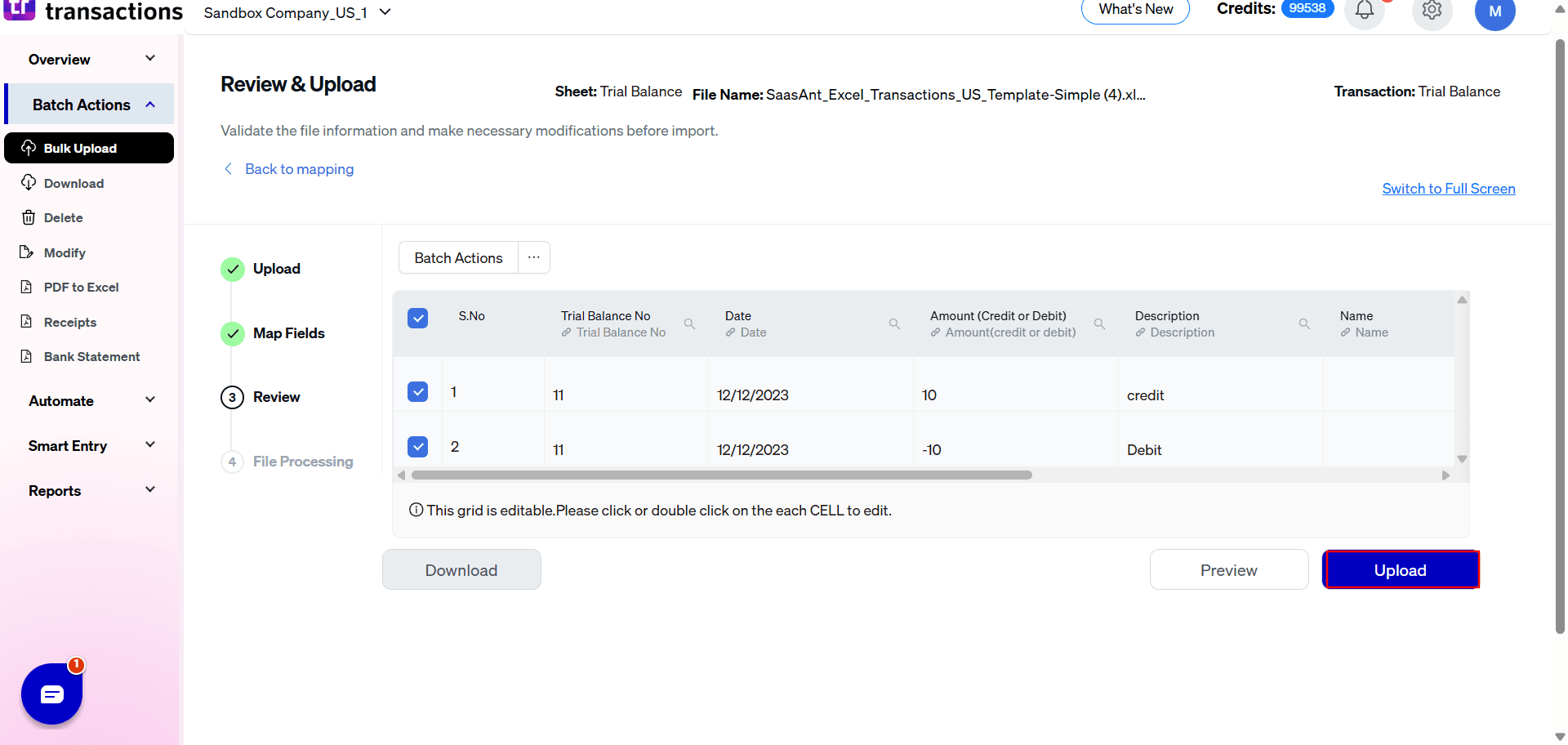The image size is (1568, 745).
Task: Uncheck the row 2 checkbox
Action: [x=417, y=446]
